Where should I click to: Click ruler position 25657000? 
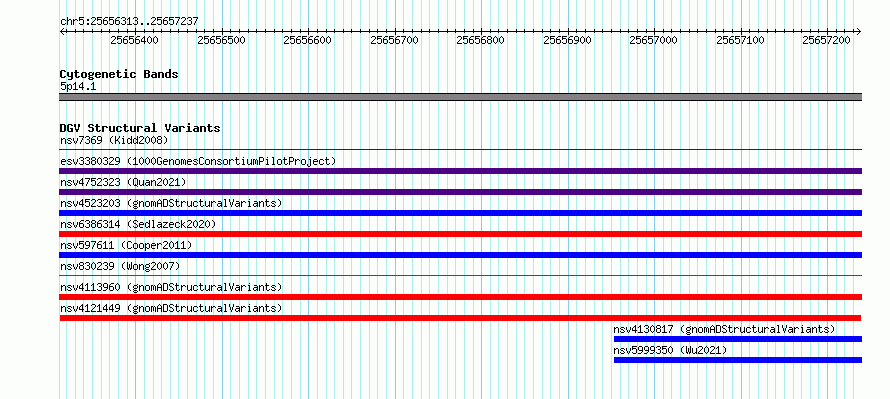pyautogui.click(x=654, y=40)
